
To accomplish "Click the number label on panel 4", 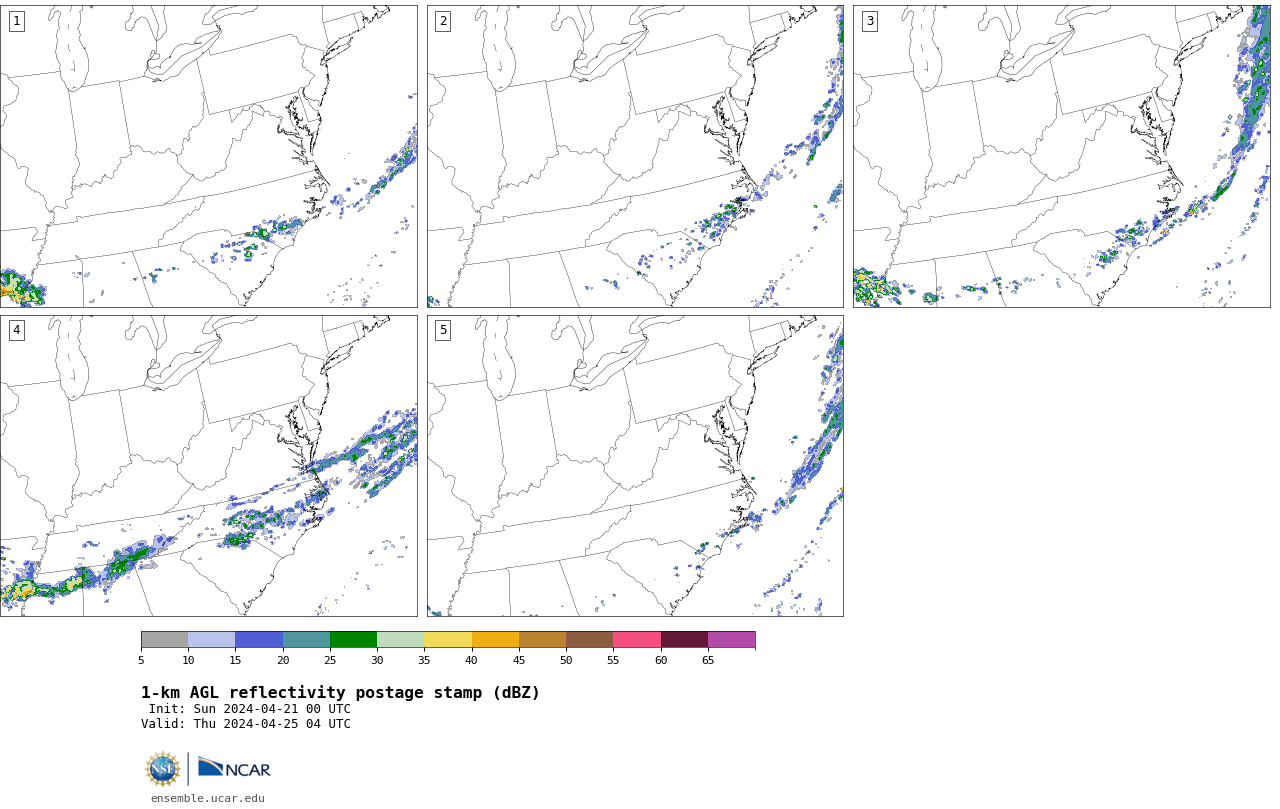I will tap(16, 330).
